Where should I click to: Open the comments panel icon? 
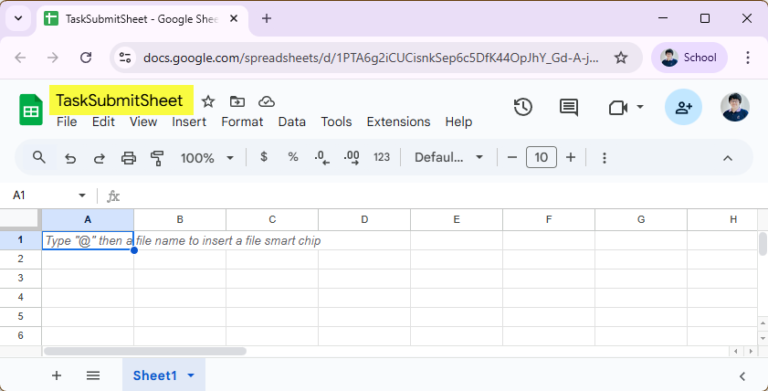568,107
